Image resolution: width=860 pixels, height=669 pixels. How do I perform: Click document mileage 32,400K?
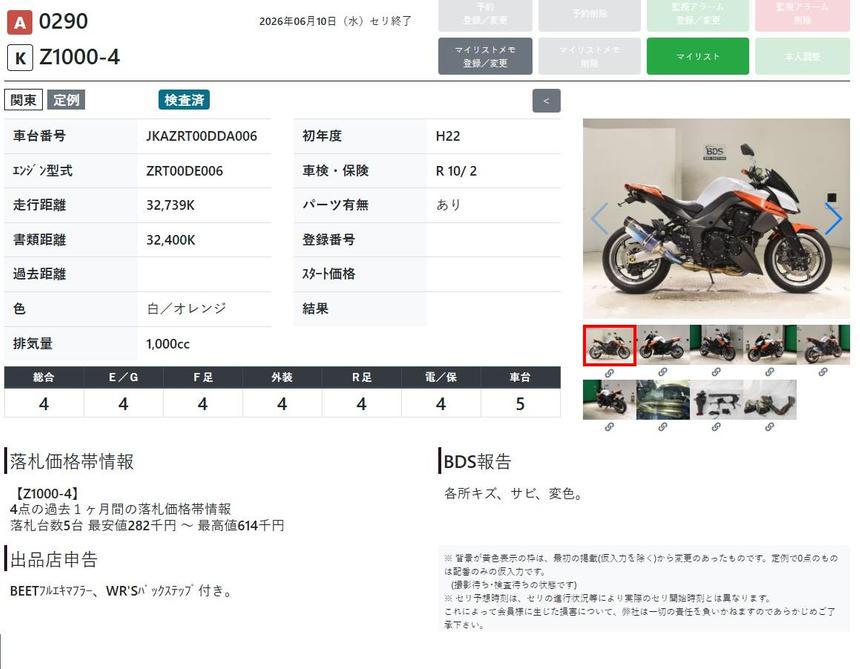coord(170,240)
